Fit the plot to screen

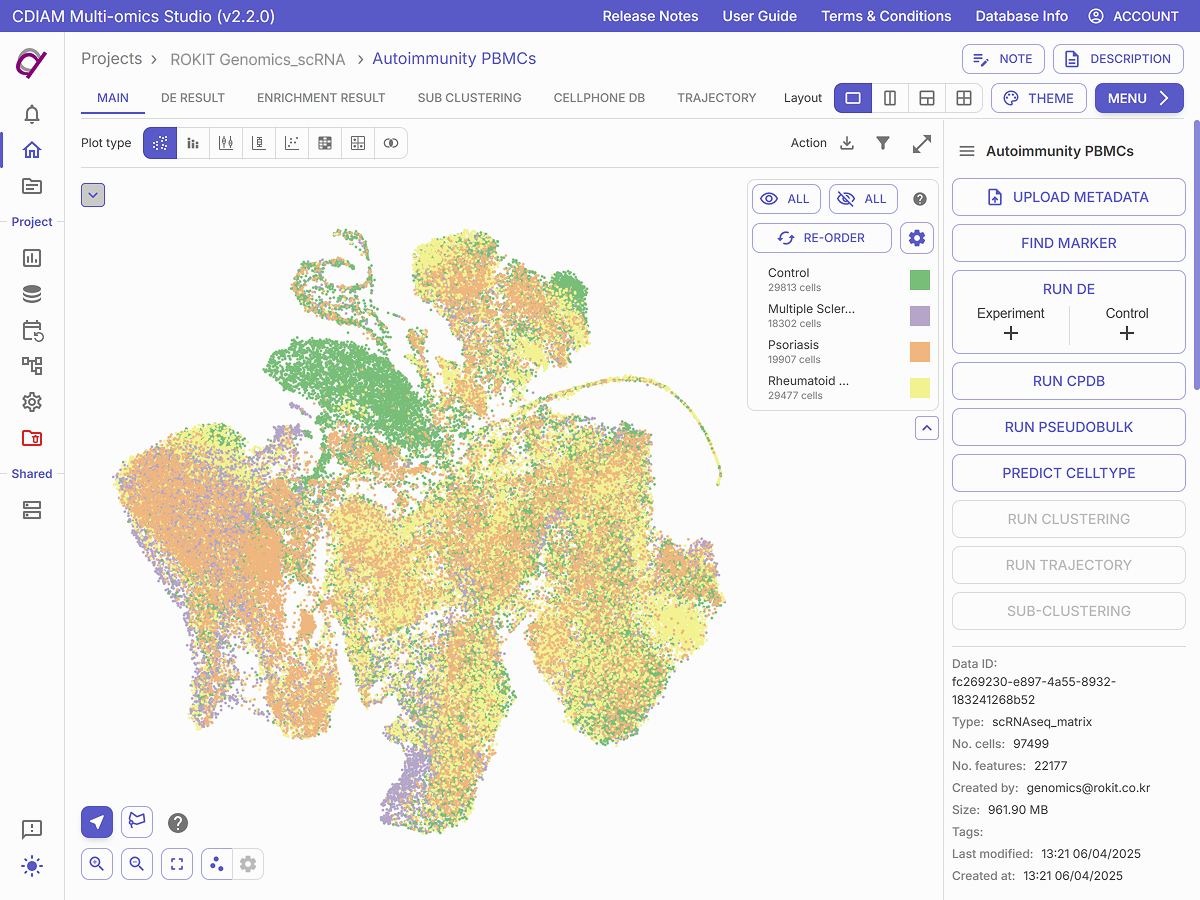point(177,864)
